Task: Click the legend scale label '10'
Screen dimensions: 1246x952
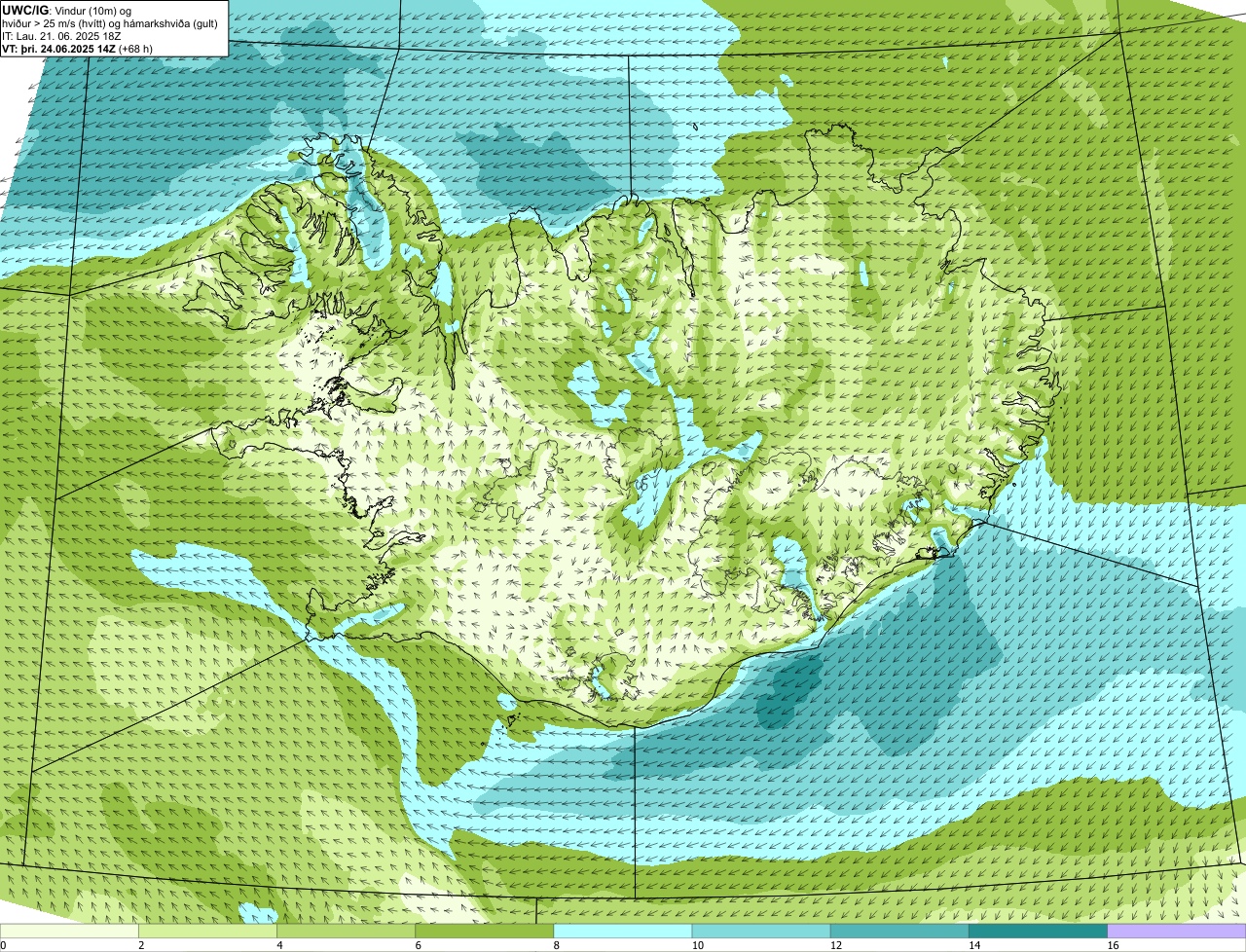Action: tap(697, 945)
